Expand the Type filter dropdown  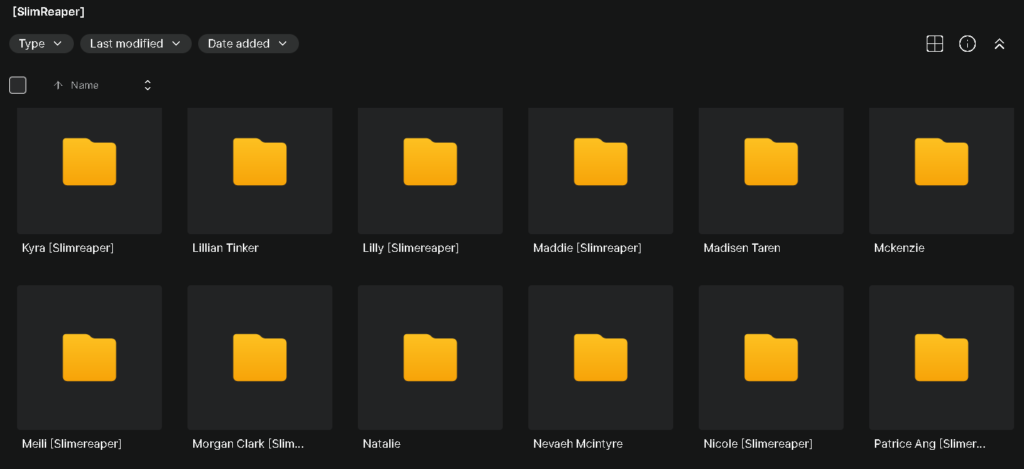click(41, 44)
